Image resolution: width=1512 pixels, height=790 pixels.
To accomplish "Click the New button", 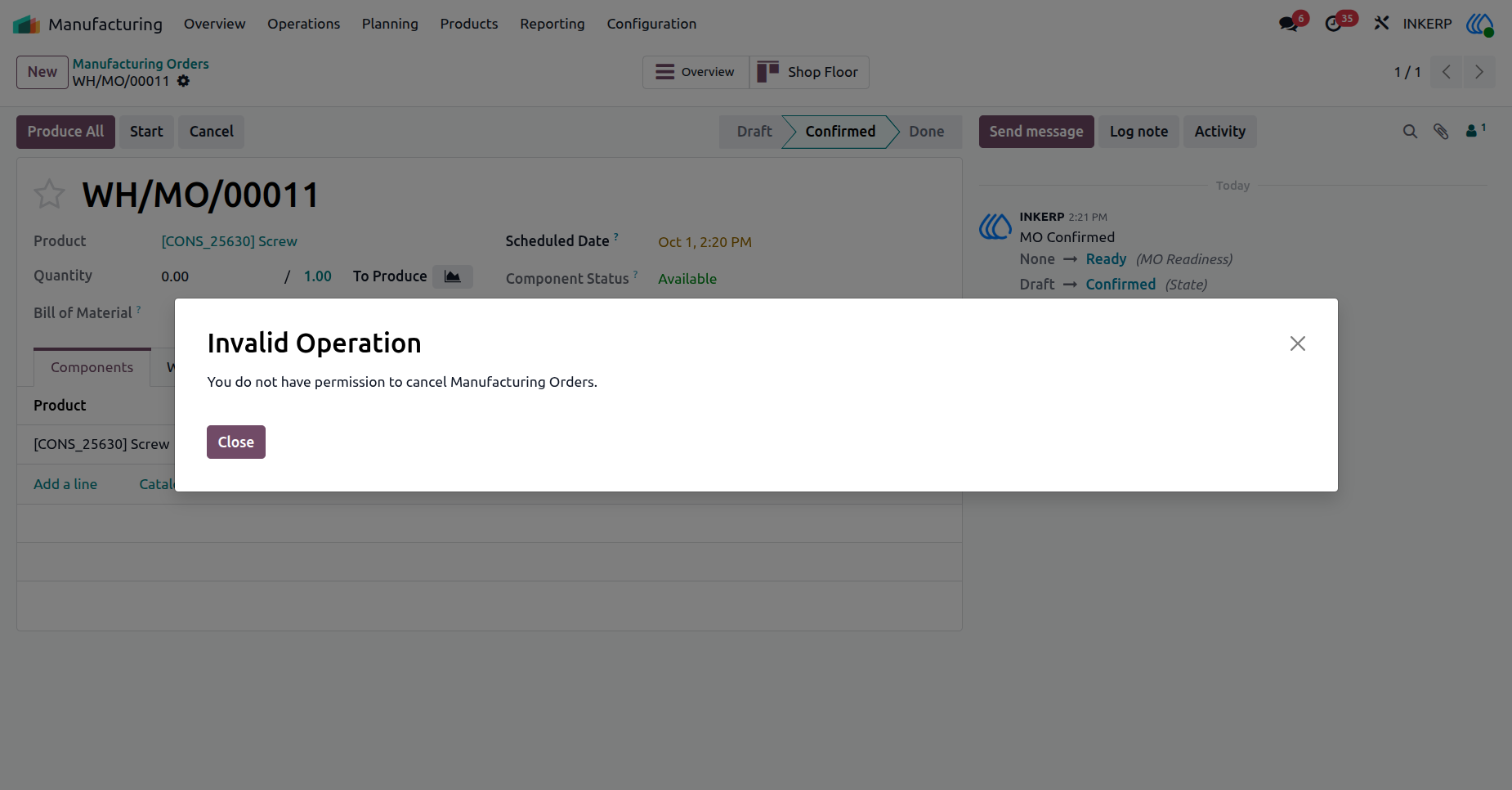I will tap(42, 72).
